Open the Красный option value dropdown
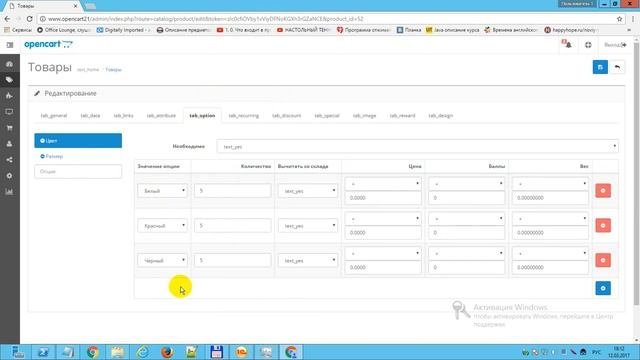640x360 pixels. (162, 225)
